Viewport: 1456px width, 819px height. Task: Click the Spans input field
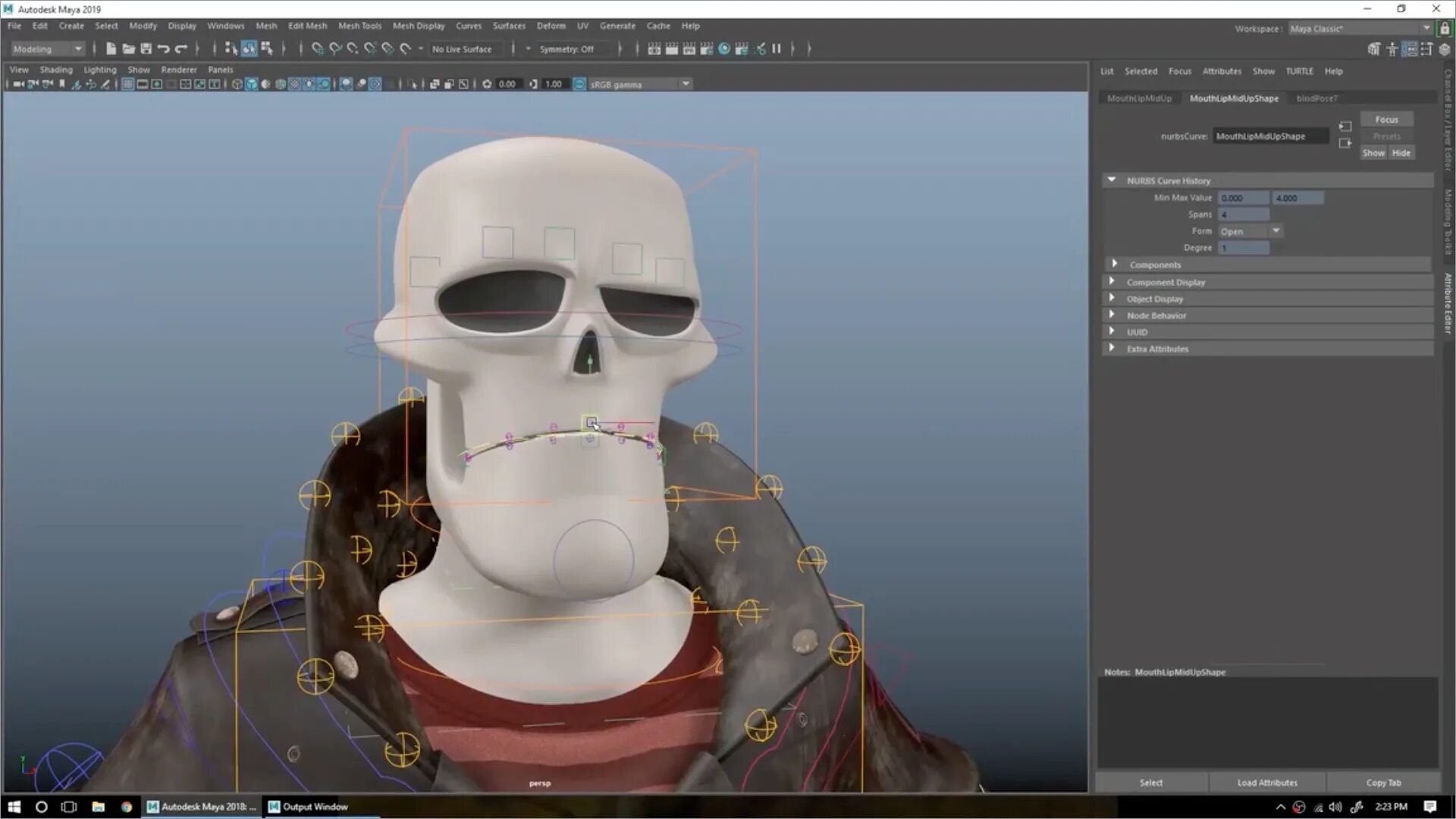coord(1243,215)
